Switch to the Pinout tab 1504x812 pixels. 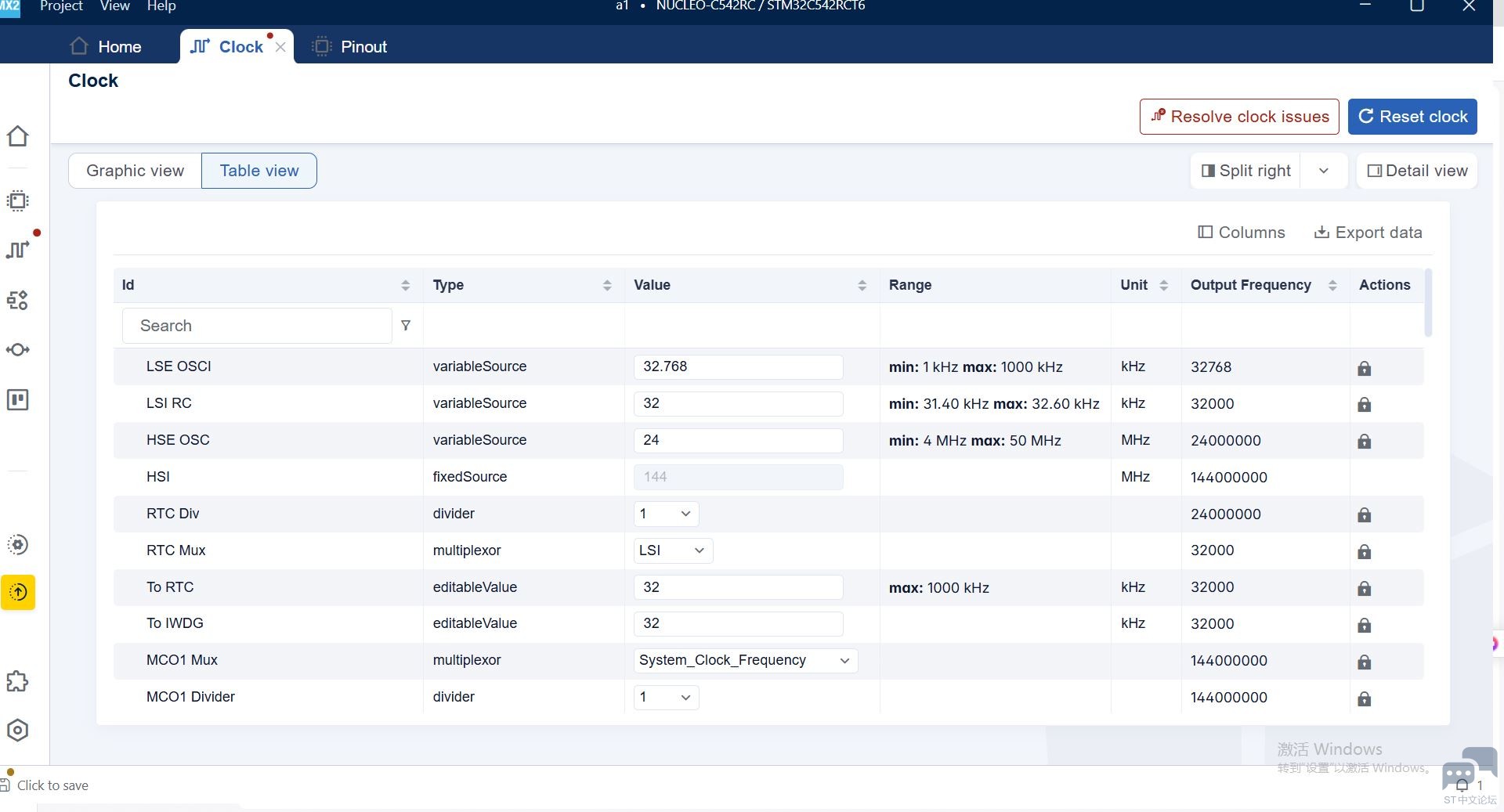coord(349,46)
